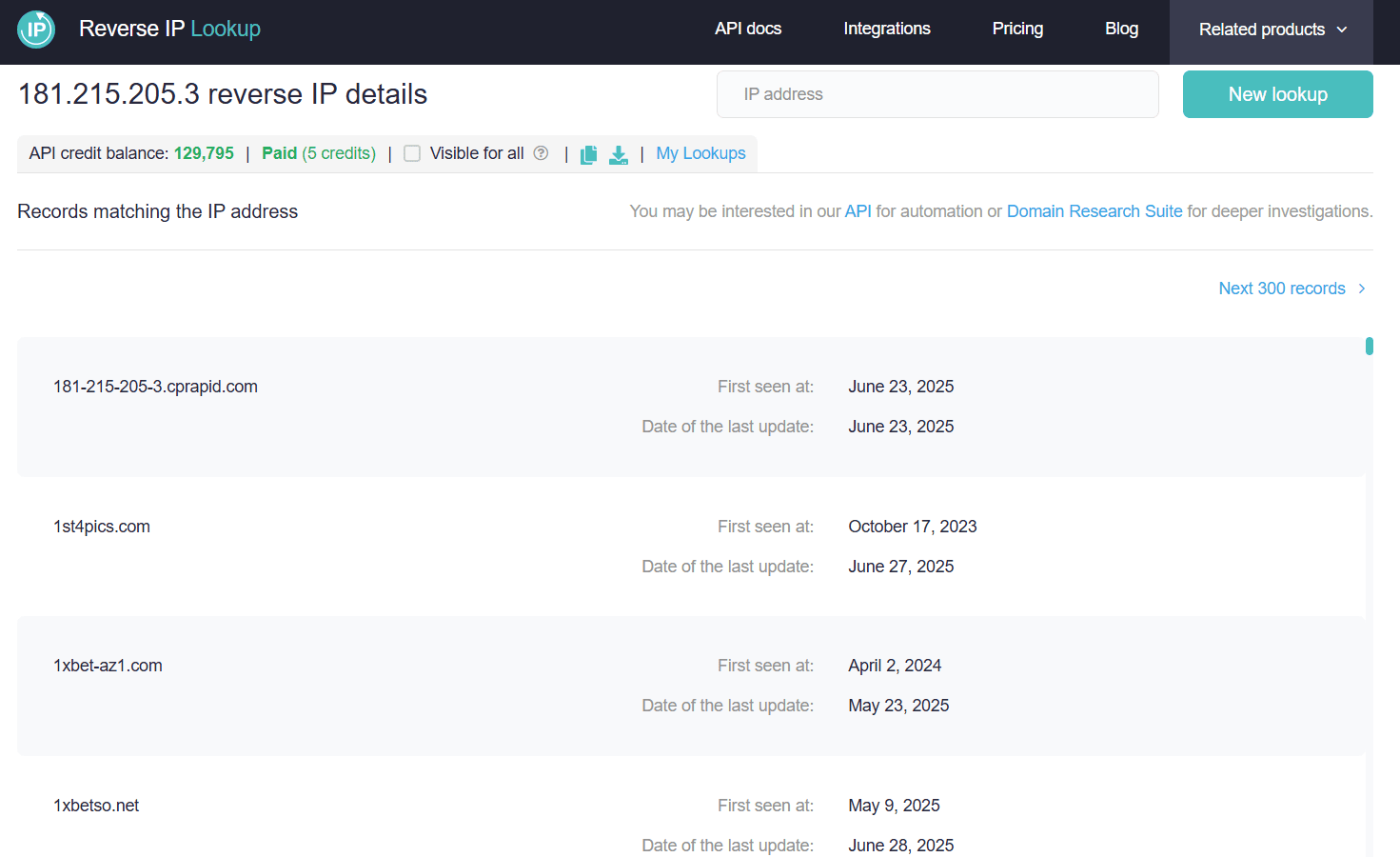
Task: Open the Blog link in navigation
Action: (1121, 29)
